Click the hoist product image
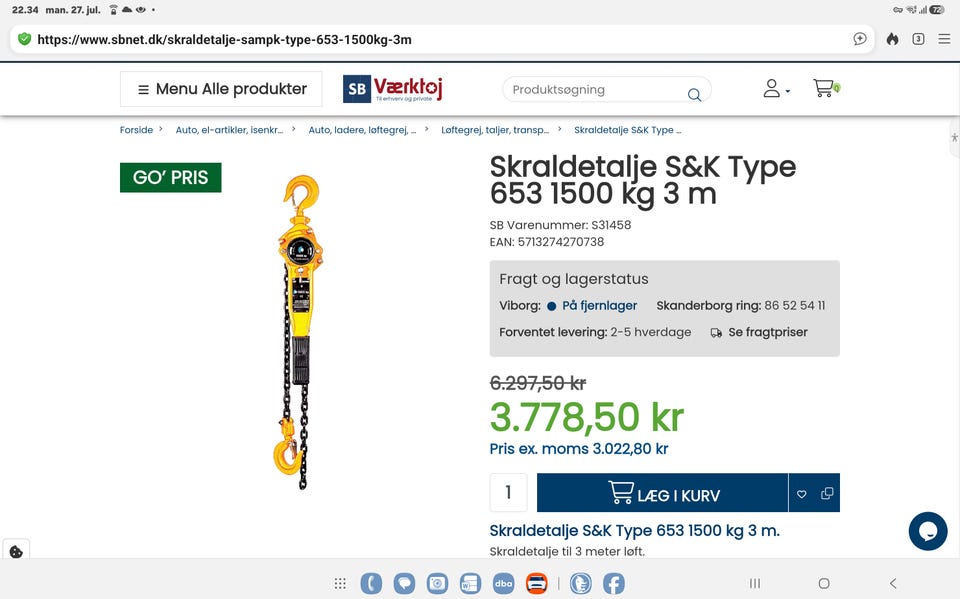 coord(299,332)
